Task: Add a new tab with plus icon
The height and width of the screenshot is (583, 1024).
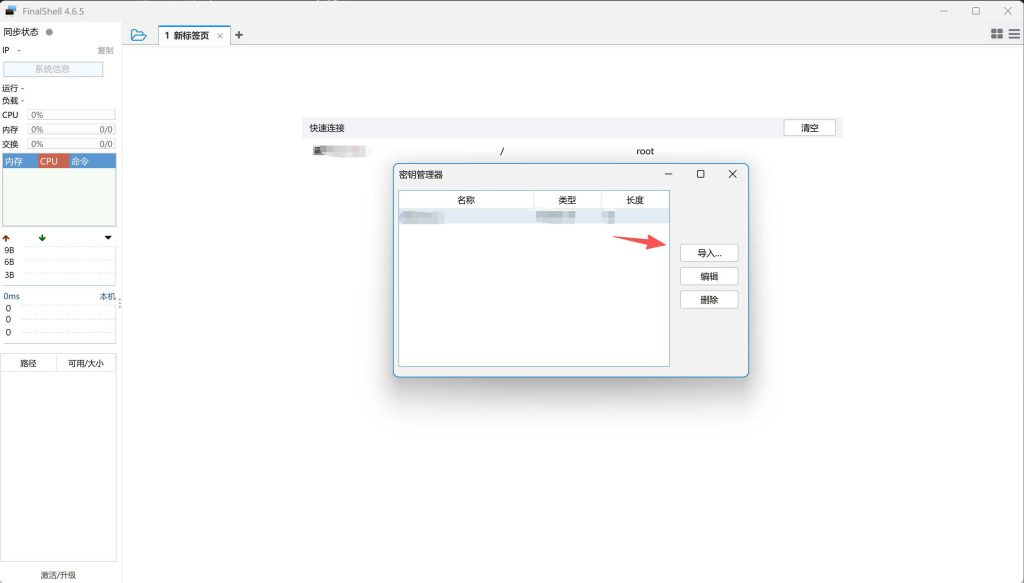Action: point(238,35)
